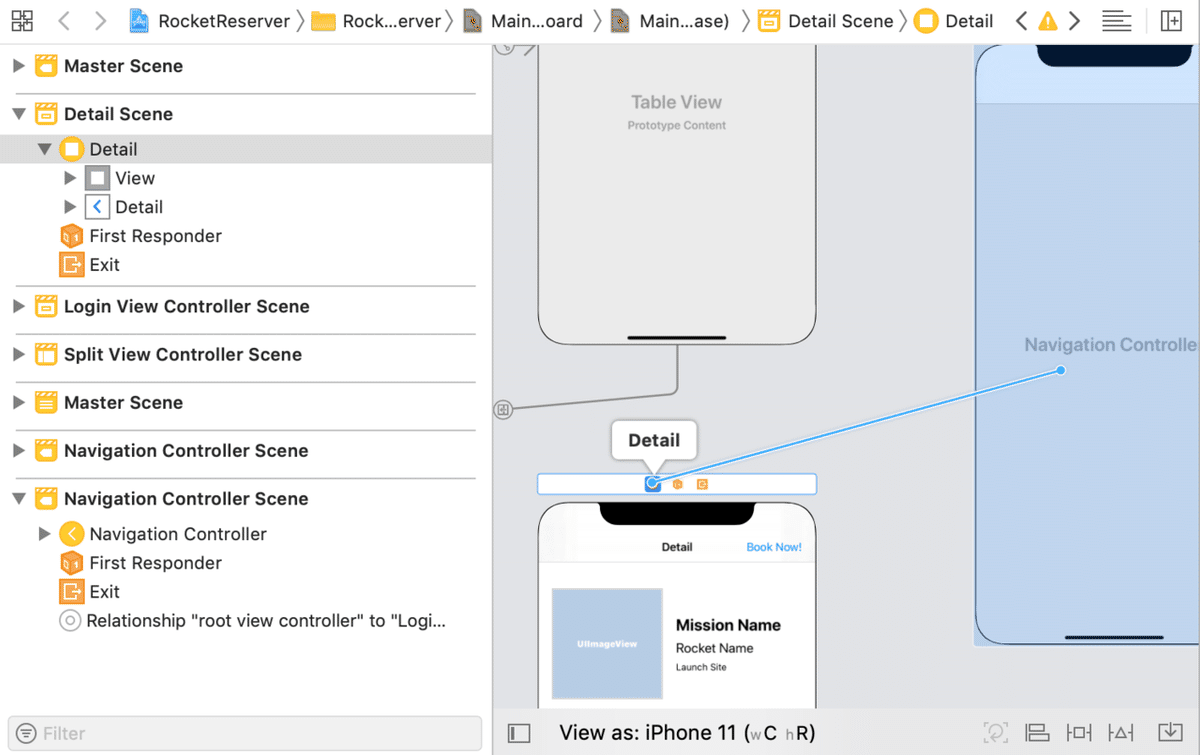
Task: Open the Align constraints icon
Action: click(x=1037, y=733)
